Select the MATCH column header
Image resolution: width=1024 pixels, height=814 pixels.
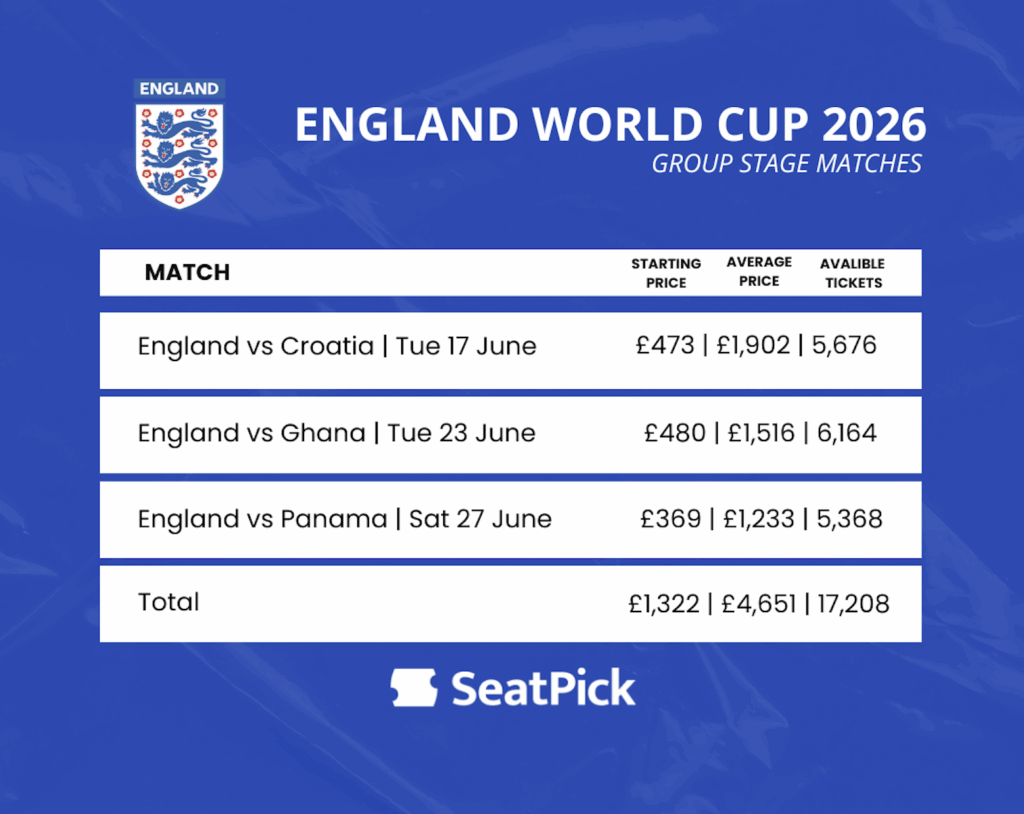pos(187,272)
